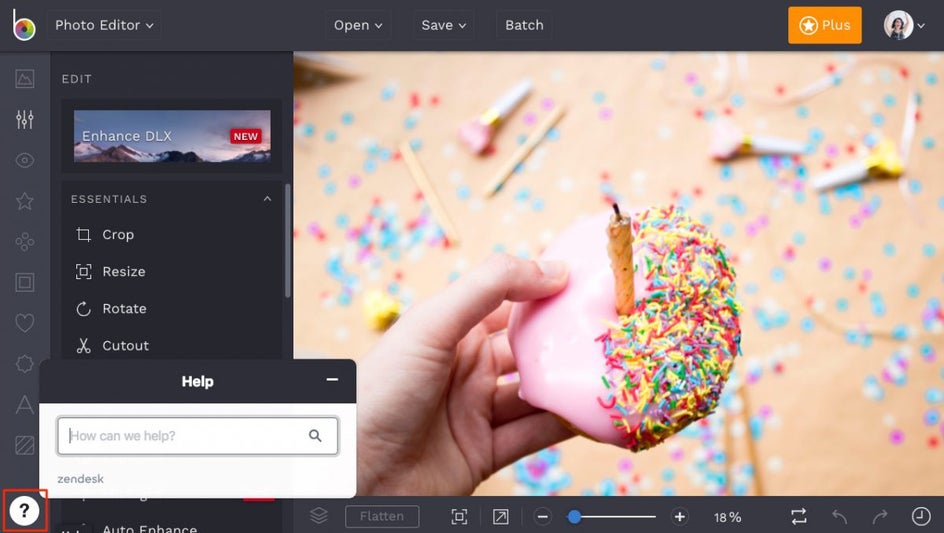944x533 pixels.
Task: Click the Batch button
Action: [524, 25]
